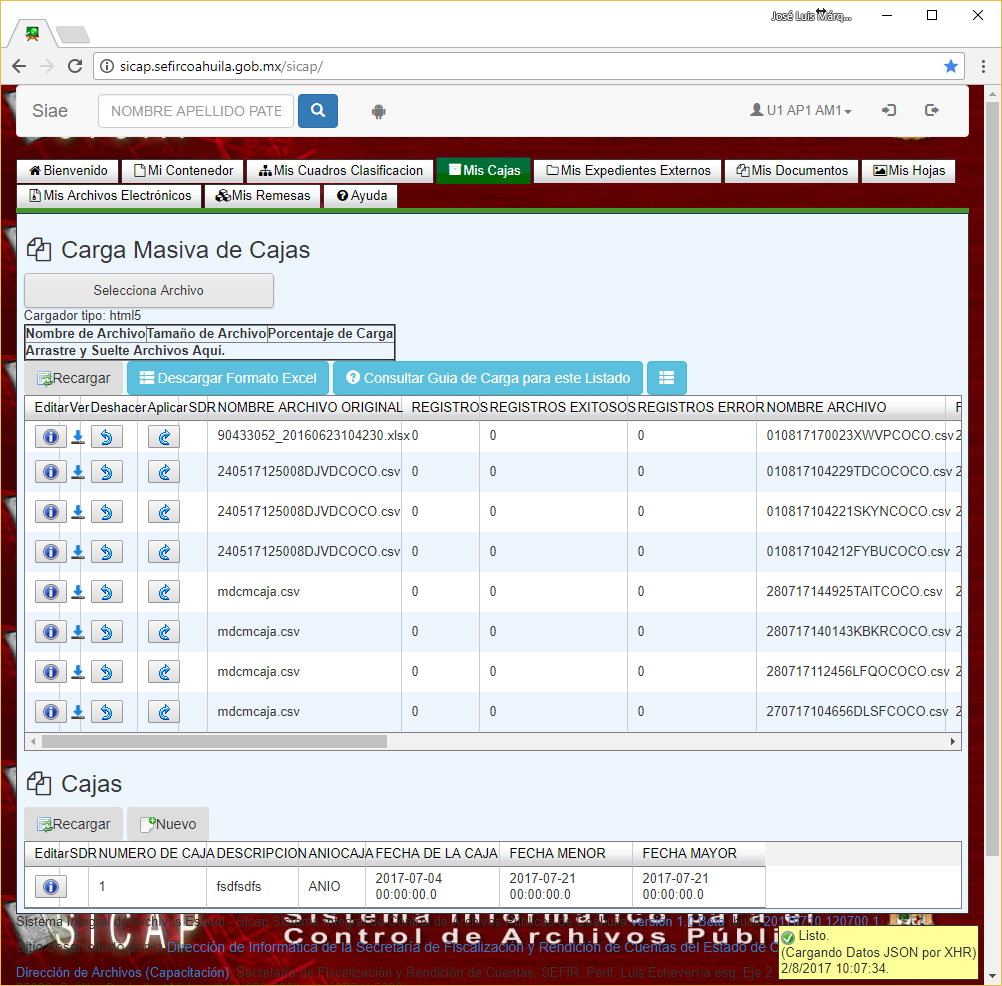Click the Android icon in navbar
Image resolution: width=1002 pixels, height=986 pixels.
pyautogui.click(x=378, y=111)
